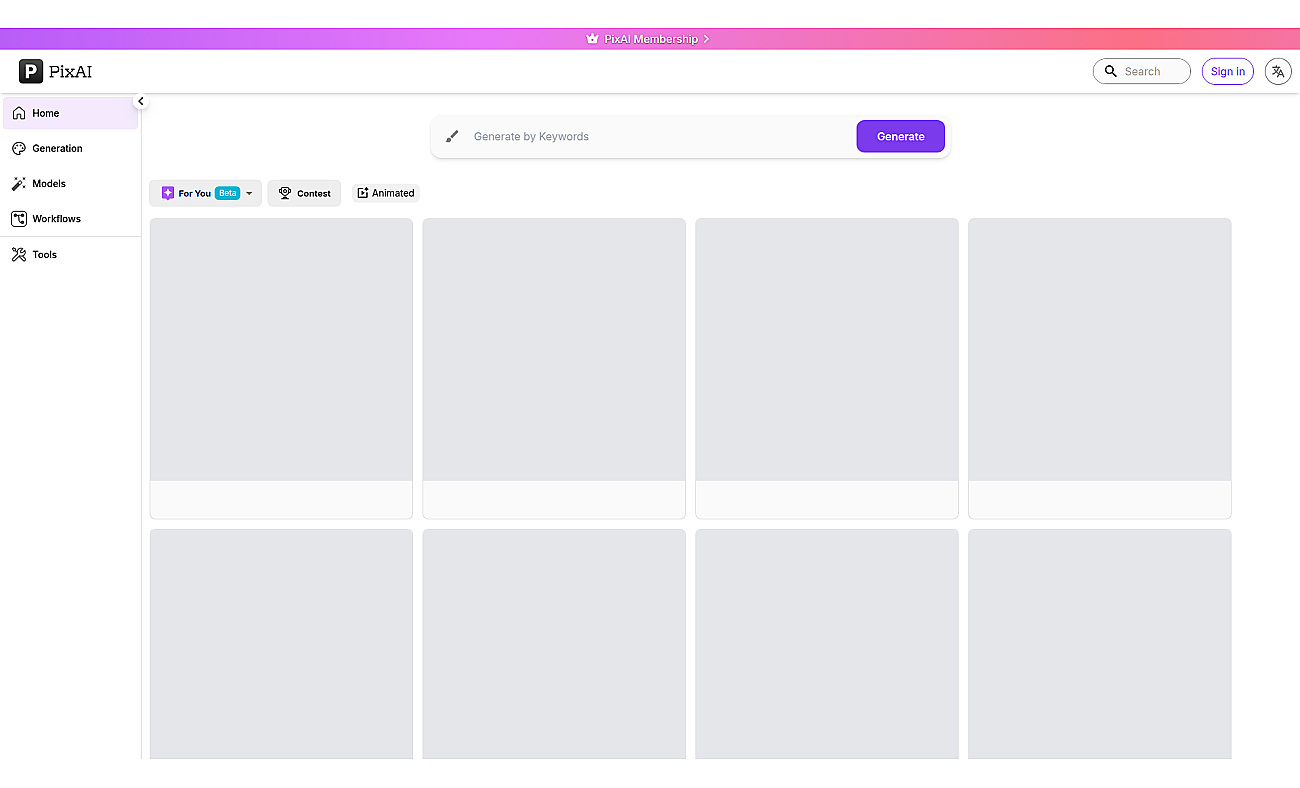Screen dimensions: 1300x788
Task: Click the chevron after PixAI Membership
Action: click(706, 39)
